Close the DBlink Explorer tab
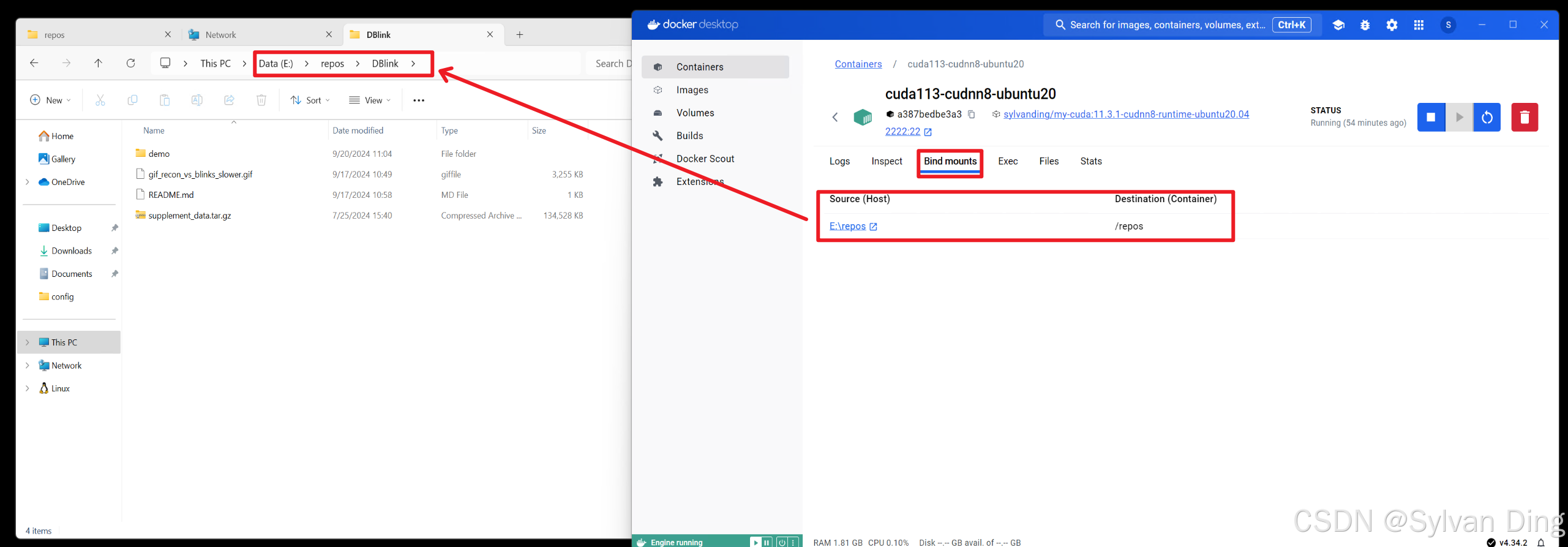 [x=490, y=35]
